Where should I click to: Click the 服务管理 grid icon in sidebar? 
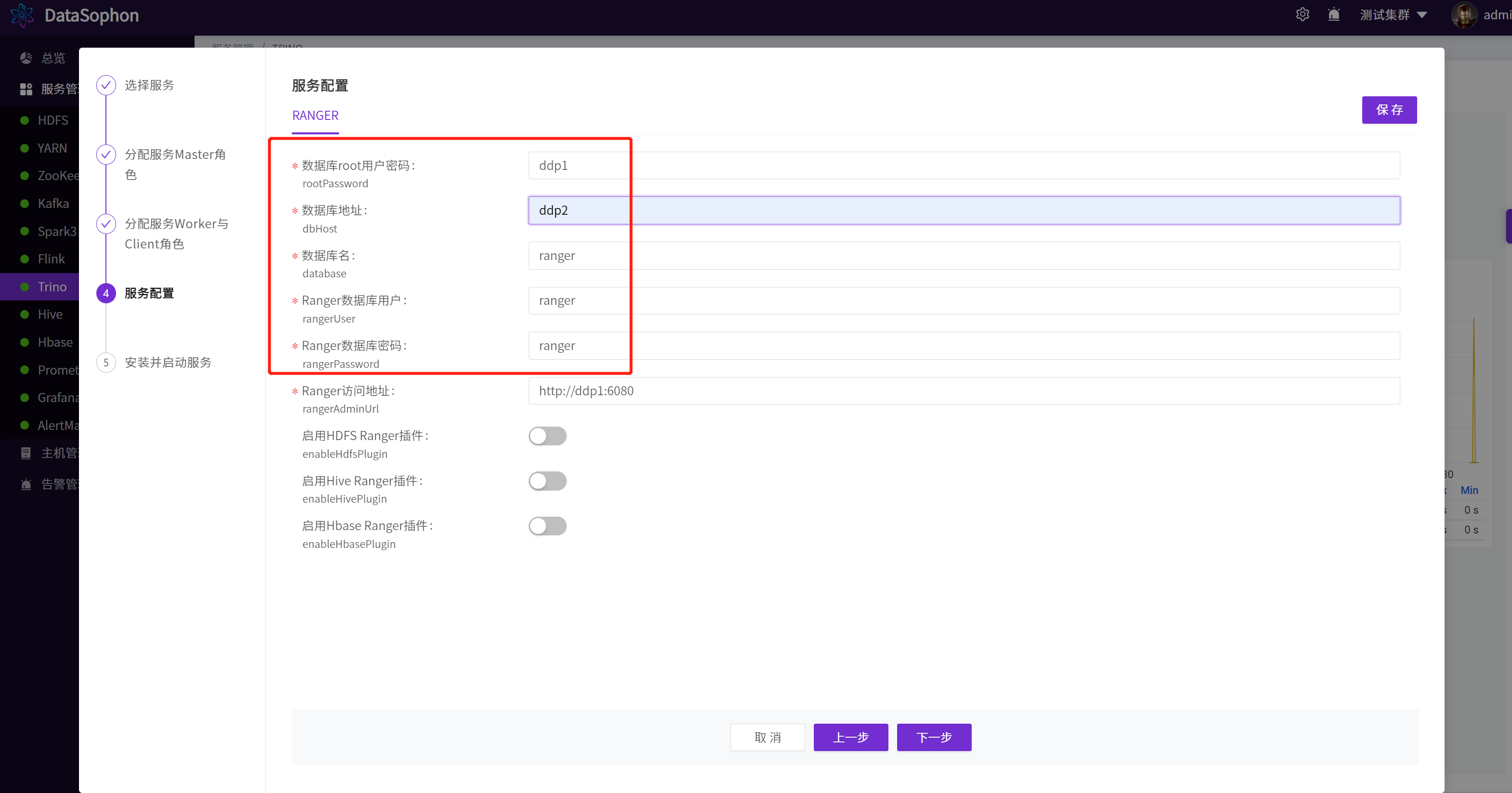(26, 89)
